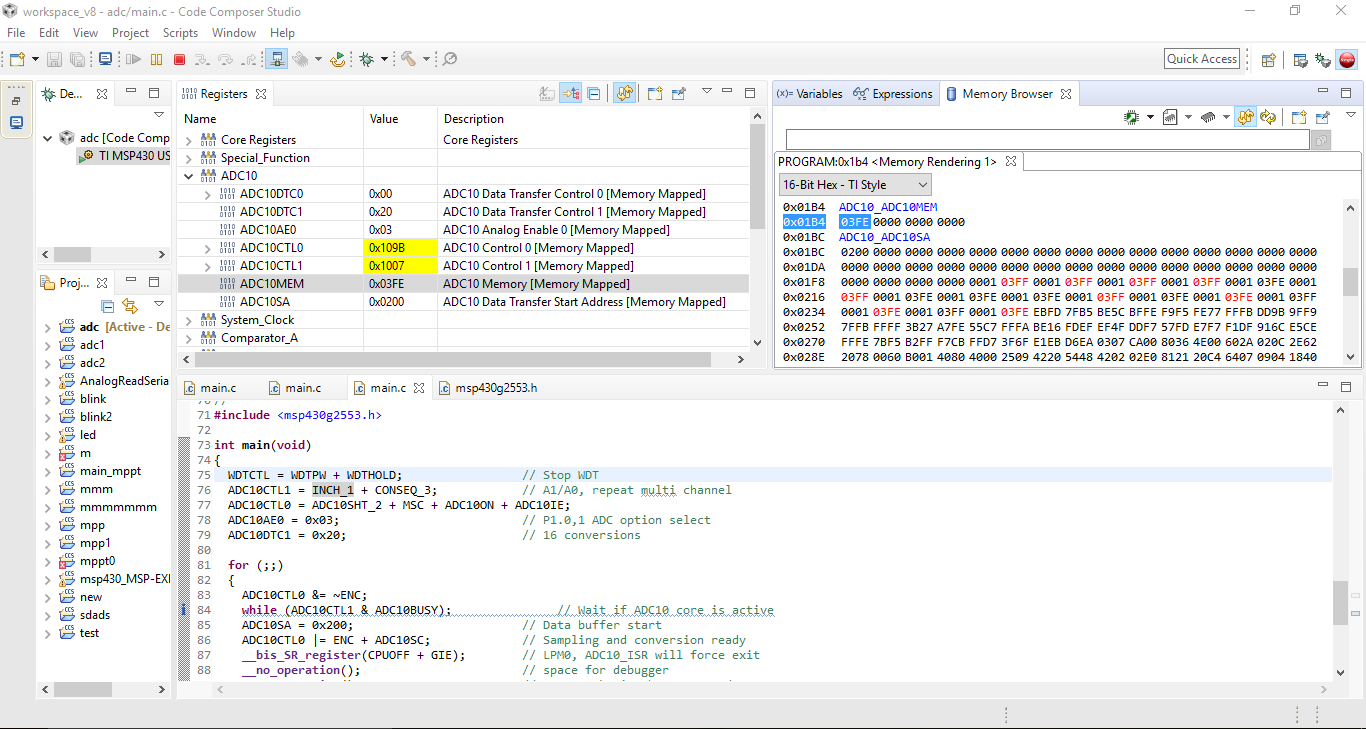
Task: Expand the ADC10CTL0 register row
Action: click(207, 248)
